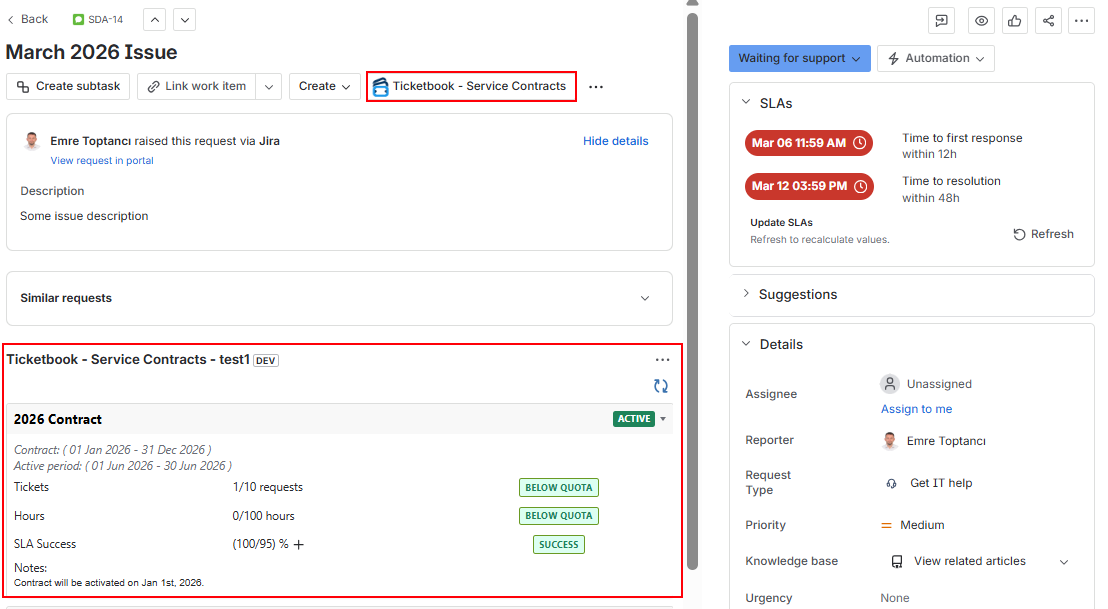Collapse the SLAs section
The width and height of the screenshot is (1108, 609).
[746, 102]
